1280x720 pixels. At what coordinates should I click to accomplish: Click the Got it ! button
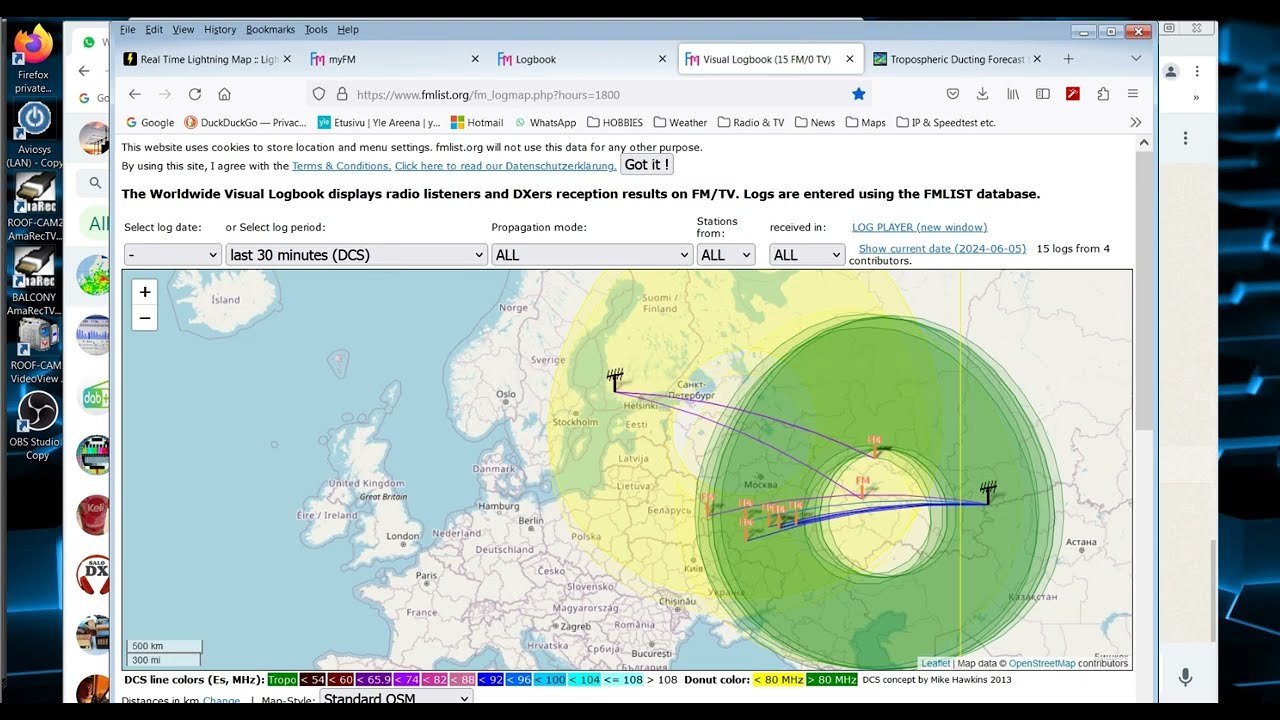[x=647, y=164]
